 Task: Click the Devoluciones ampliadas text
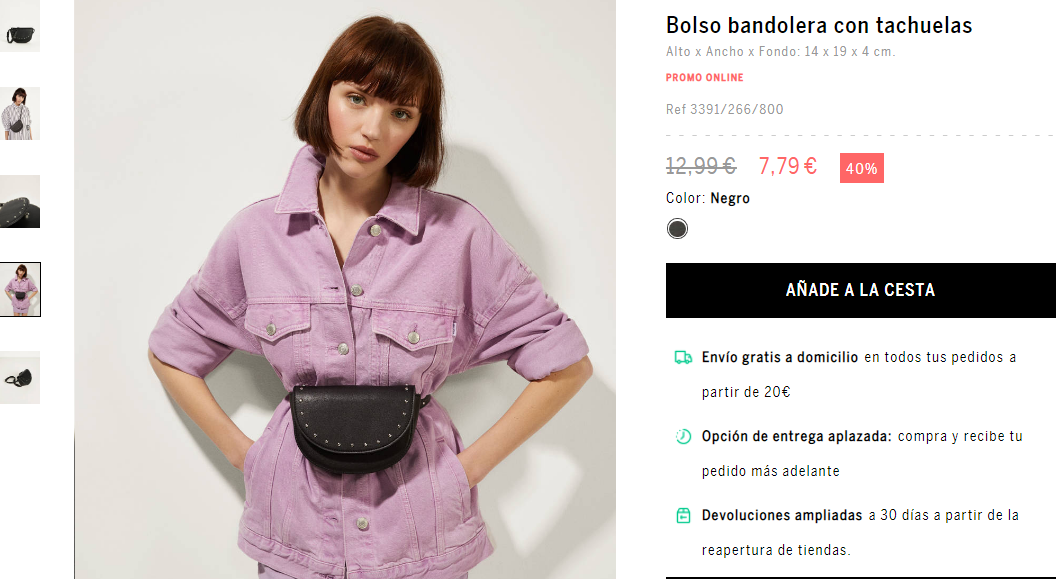(x=781, y=515)
